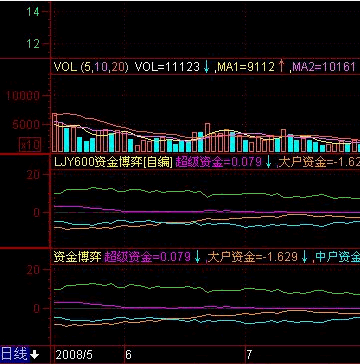This screenshot has height=364, width=360.
Task: Click the month 7 marker on time axis
Action: point(249,355)
